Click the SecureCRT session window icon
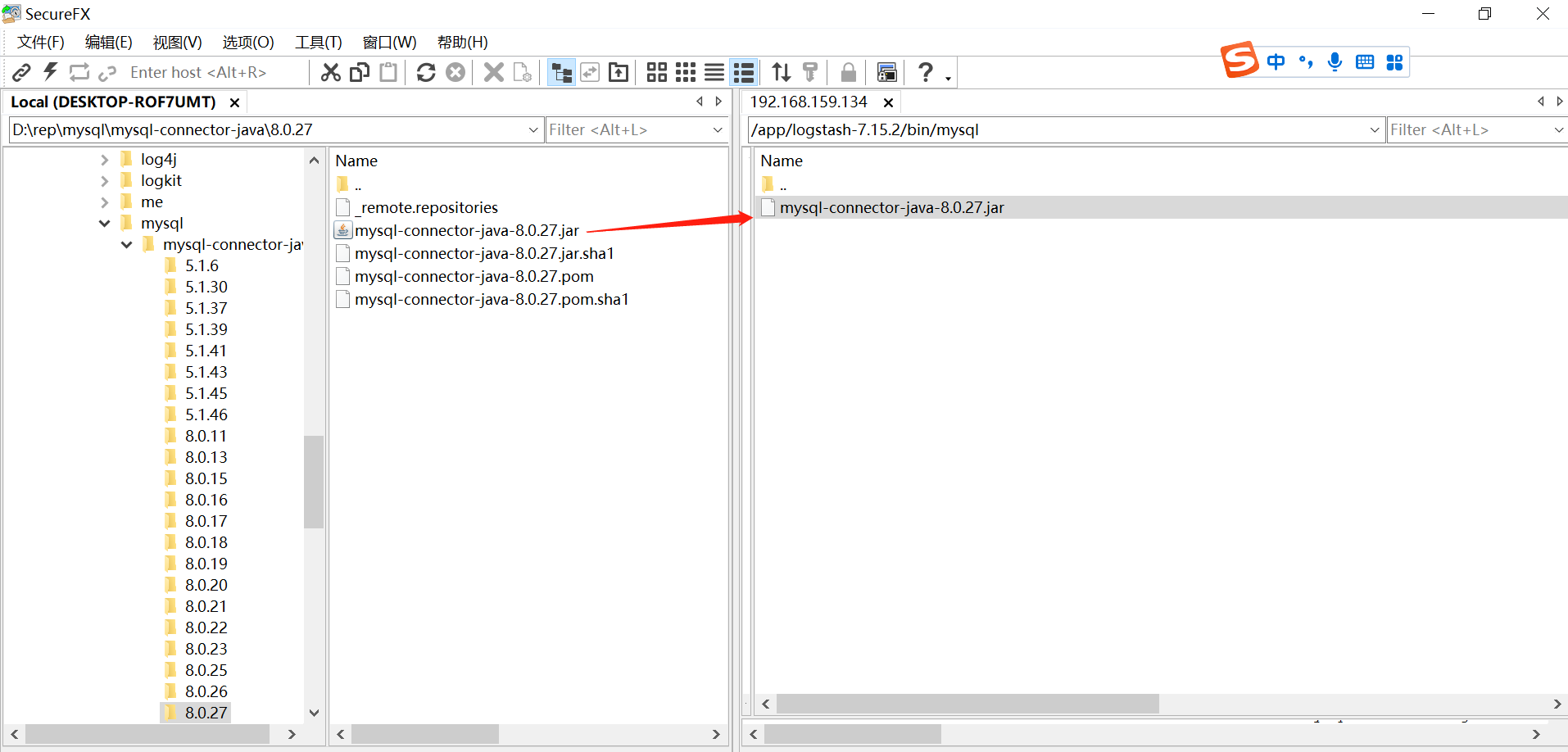 [x=886, y=73]
